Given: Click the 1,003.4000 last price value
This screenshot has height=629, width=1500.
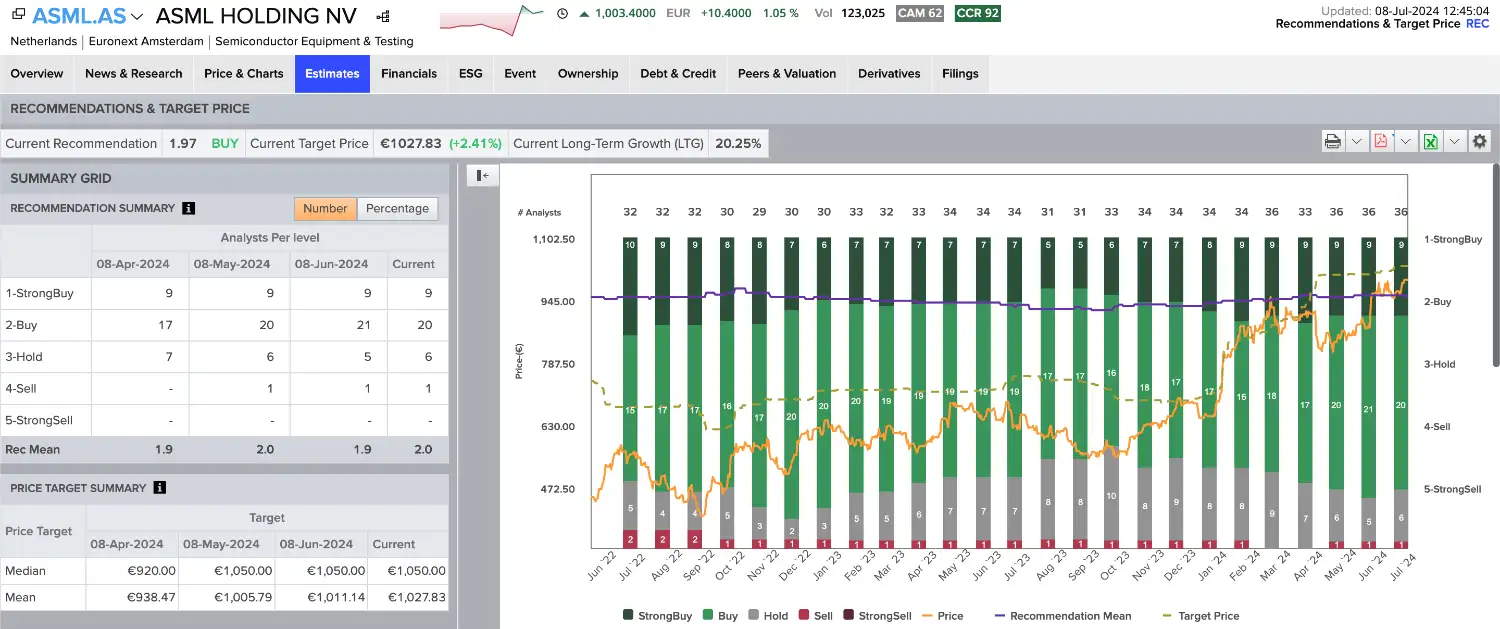Looking at the screenshot, I should [625, 13].
